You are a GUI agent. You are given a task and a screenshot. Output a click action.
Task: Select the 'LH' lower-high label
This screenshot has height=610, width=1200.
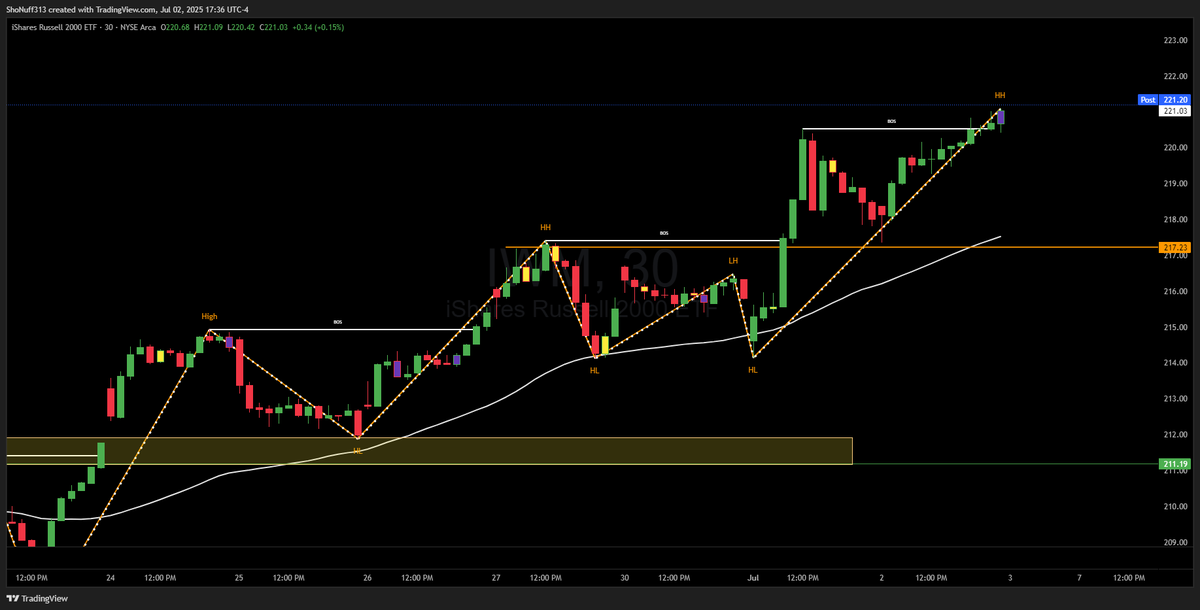[733, 261]
